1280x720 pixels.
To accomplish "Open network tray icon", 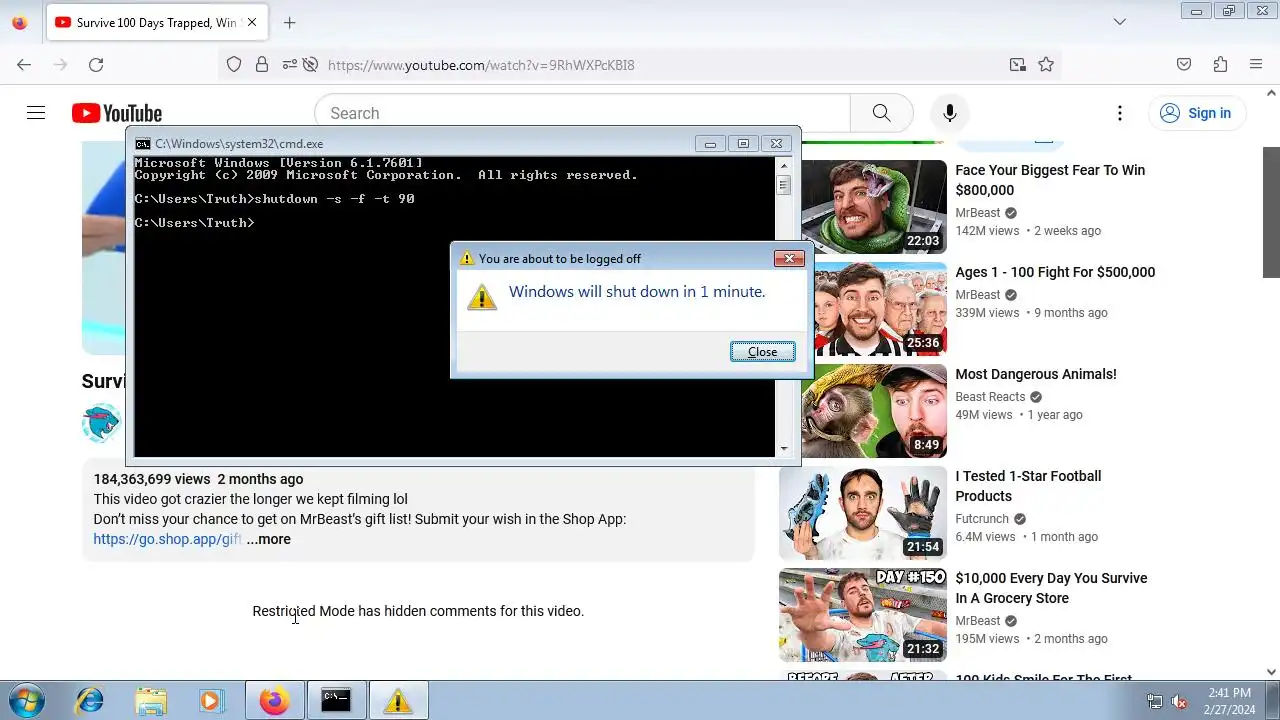I will [1155, 701].
